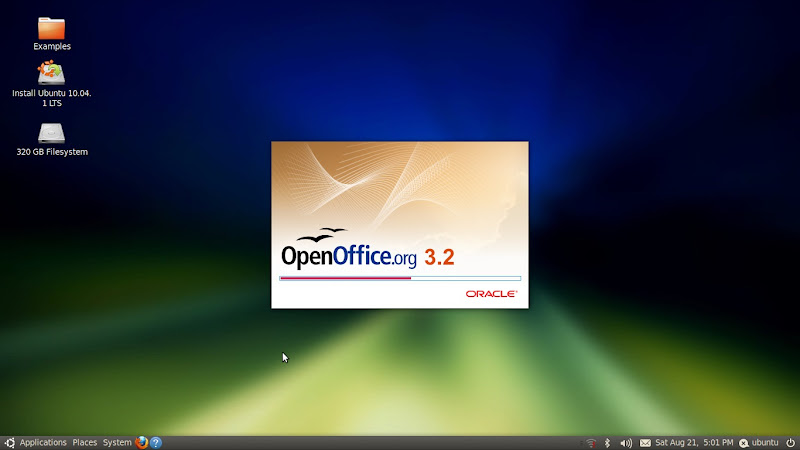The image size is (800, 450).
Task: Click the Ubuntu logo in the panel
Action: [9, 443]
